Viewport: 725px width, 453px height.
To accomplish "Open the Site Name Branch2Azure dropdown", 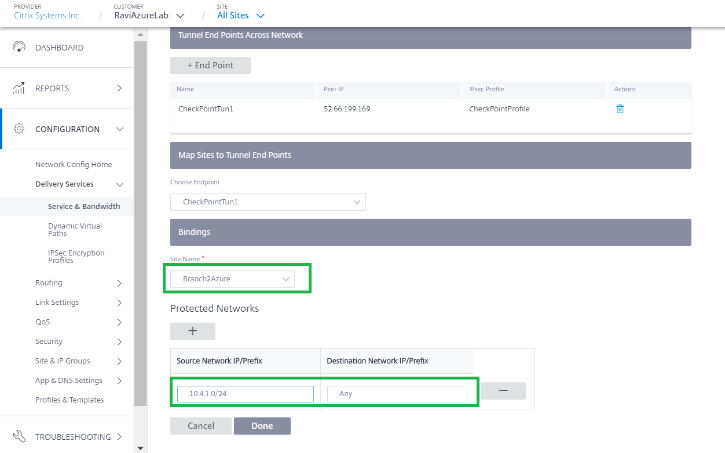I will point(232,279).
